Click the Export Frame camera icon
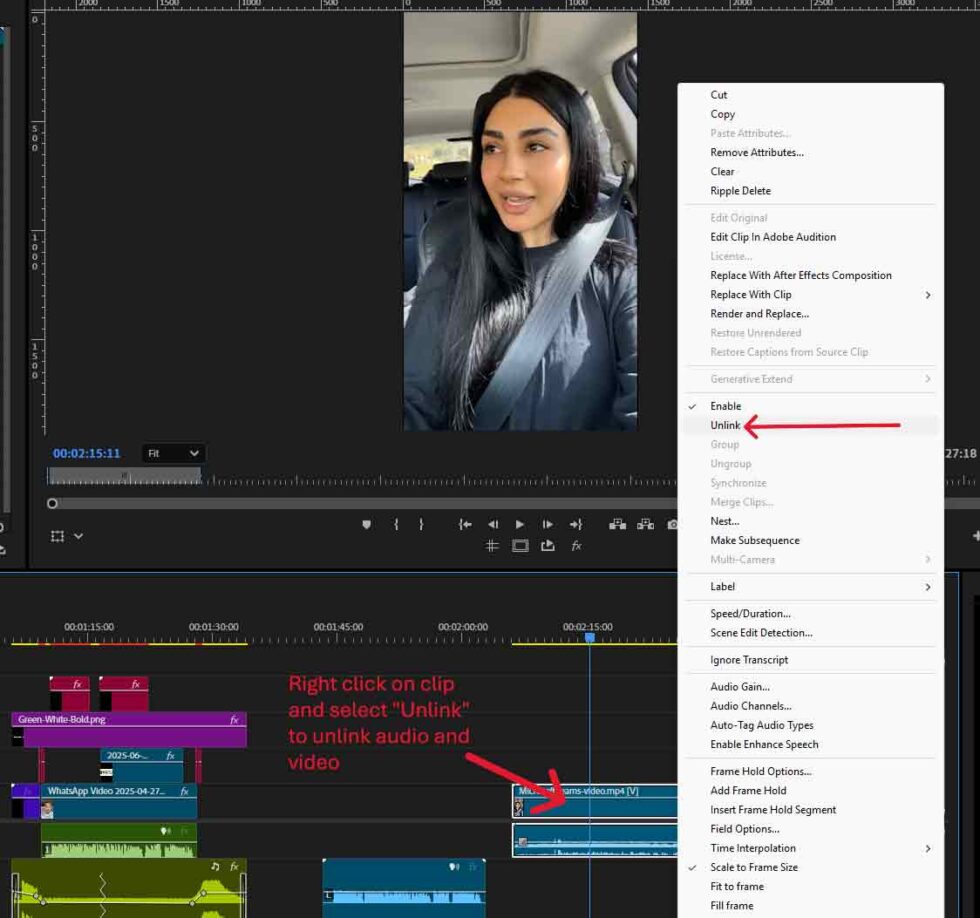This screenshot has height=918, width=980. click(x=672, y=524)
